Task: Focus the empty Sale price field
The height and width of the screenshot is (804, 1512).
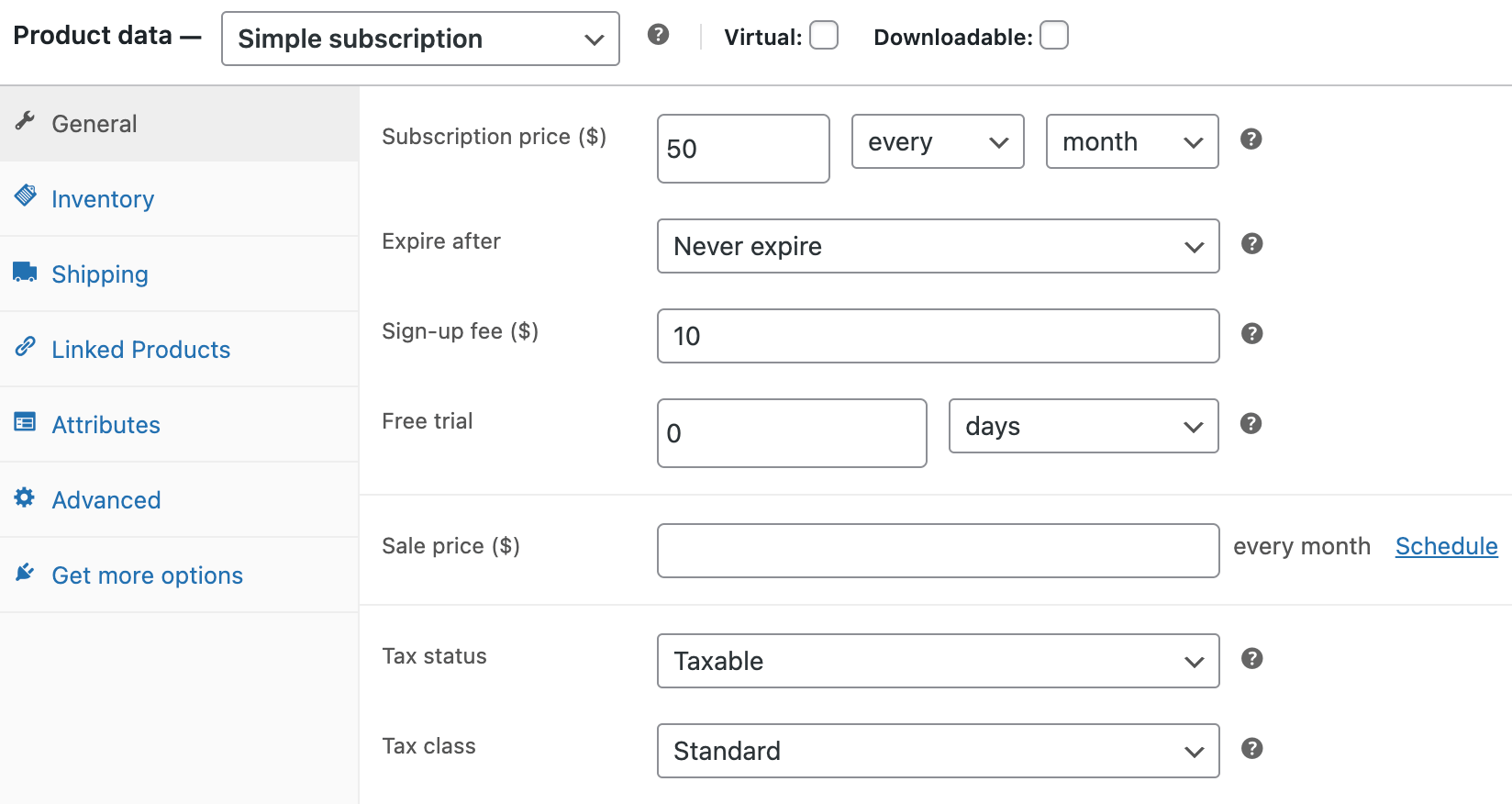Action: coord(939,551)
